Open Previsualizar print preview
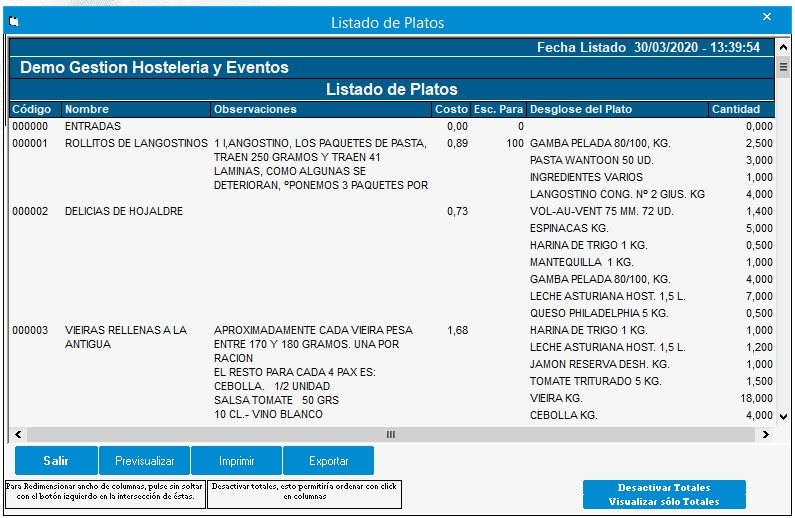 (144, 460)
